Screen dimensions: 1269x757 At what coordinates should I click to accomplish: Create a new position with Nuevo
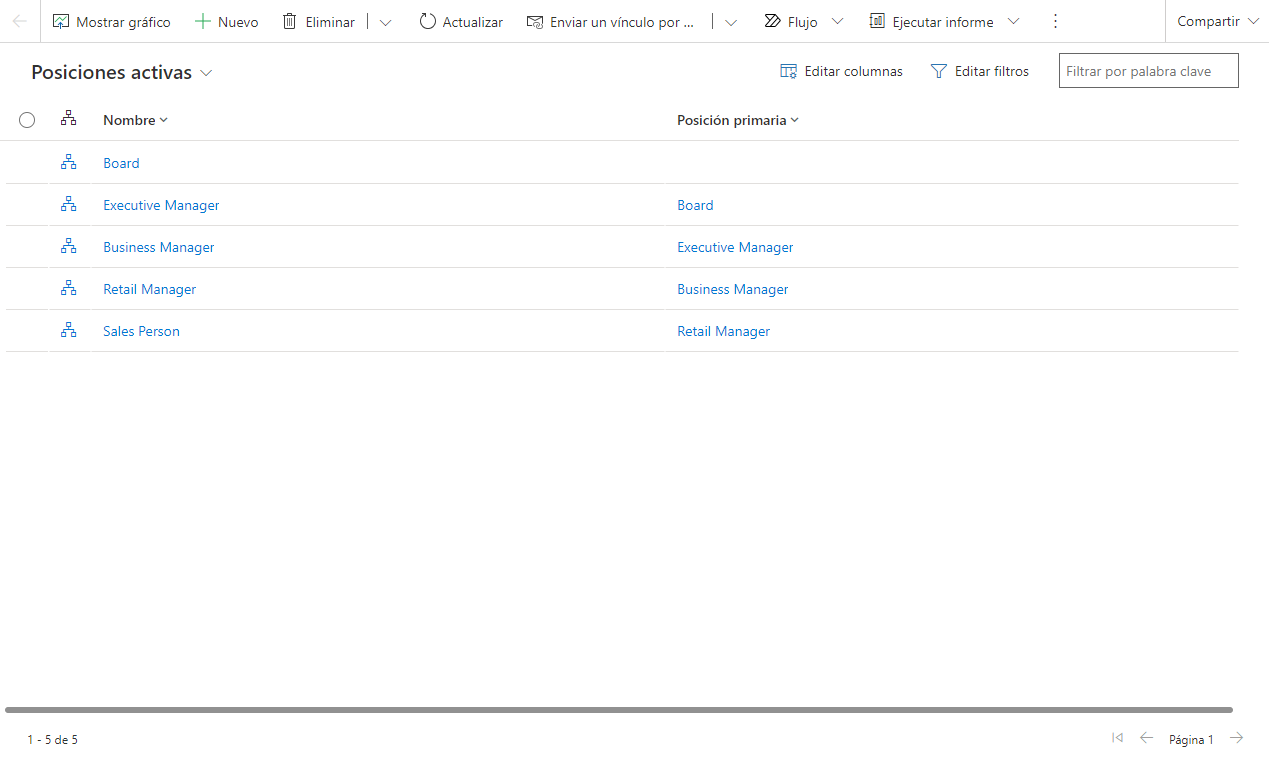(x=227, y=21)
